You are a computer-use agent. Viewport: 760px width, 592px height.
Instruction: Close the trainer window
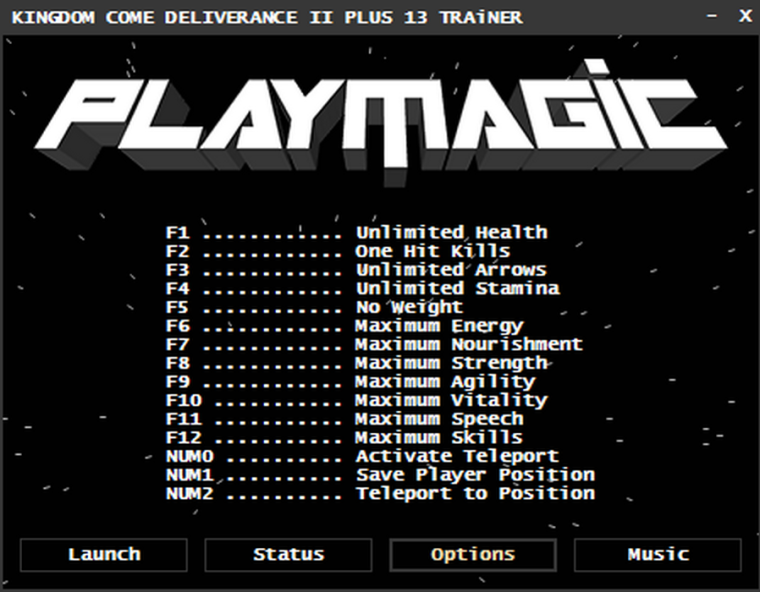point(745,16)
